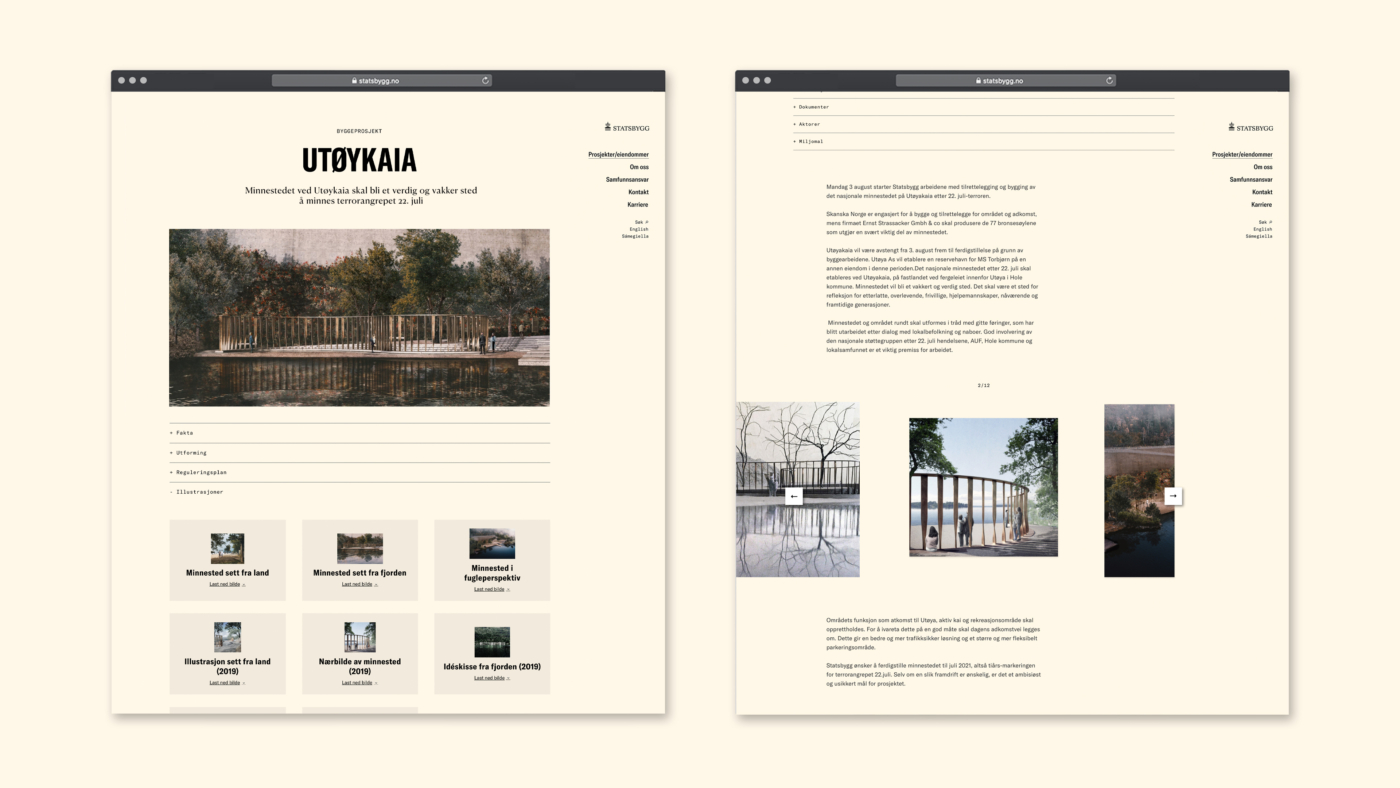
Task: Open thumbnail of Minnested sett fra land
Action: (x=227, y=548)
